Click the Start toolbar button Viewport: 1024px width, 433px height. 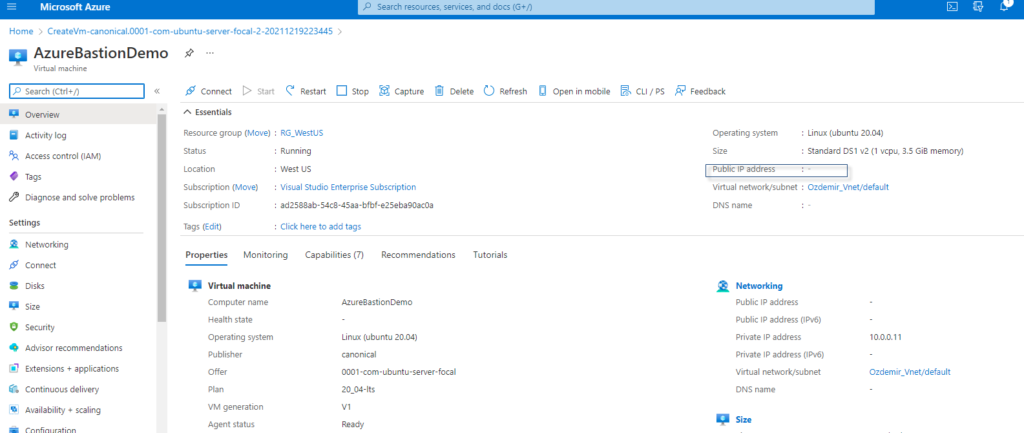(x=259, y=91)
